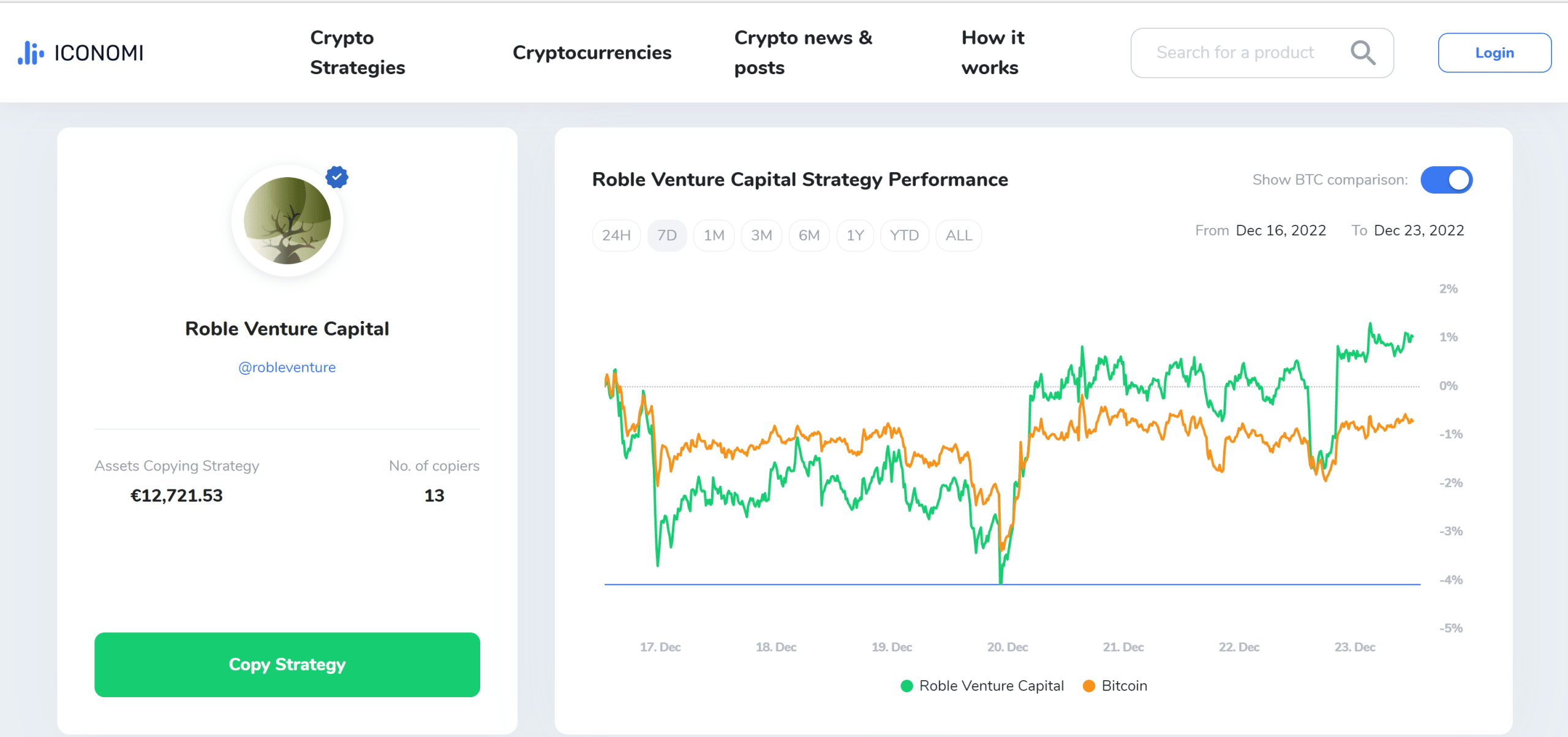
Task: Toggle the Bitcoin legend marker
Action: (x=1089, y=686)
